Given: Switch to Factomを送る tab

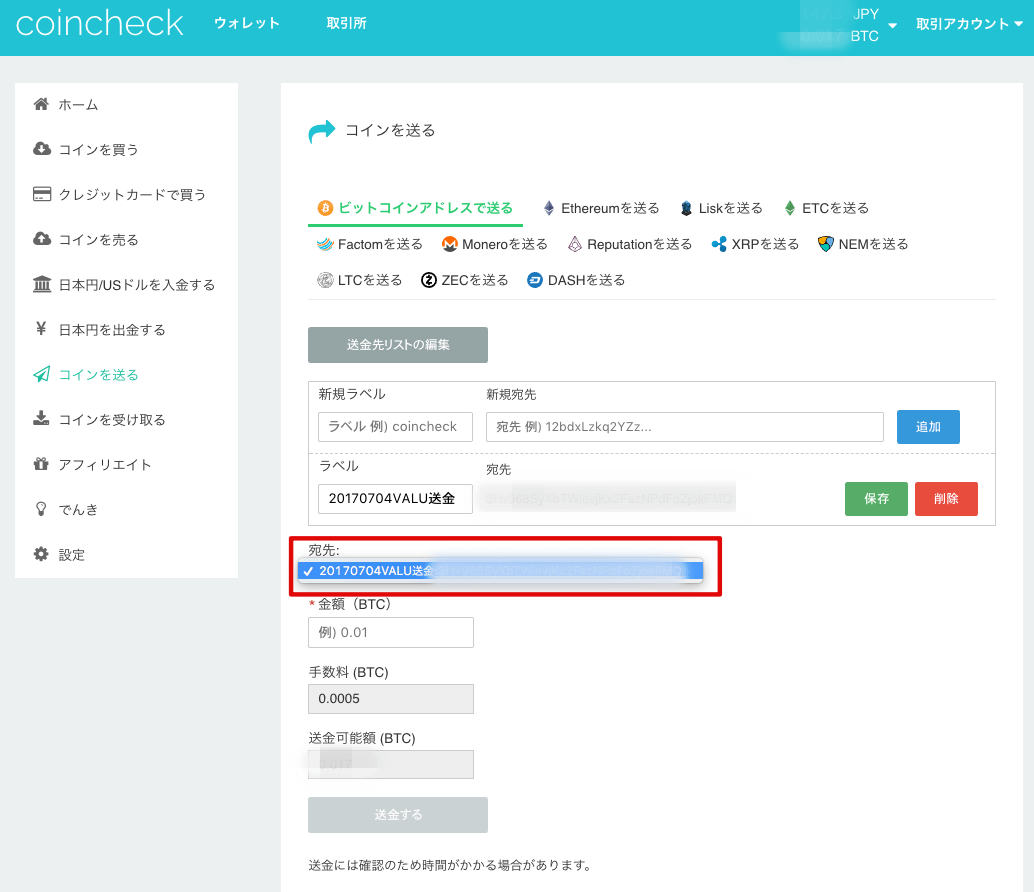Looking at the screenshot, I should pyautogui.click(x=370, y=245).
